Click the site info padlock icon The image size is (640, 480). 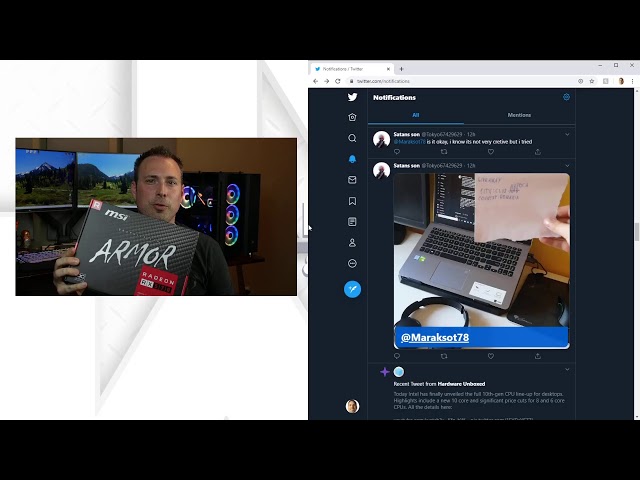pyautogui.click(x=351, y=81)
